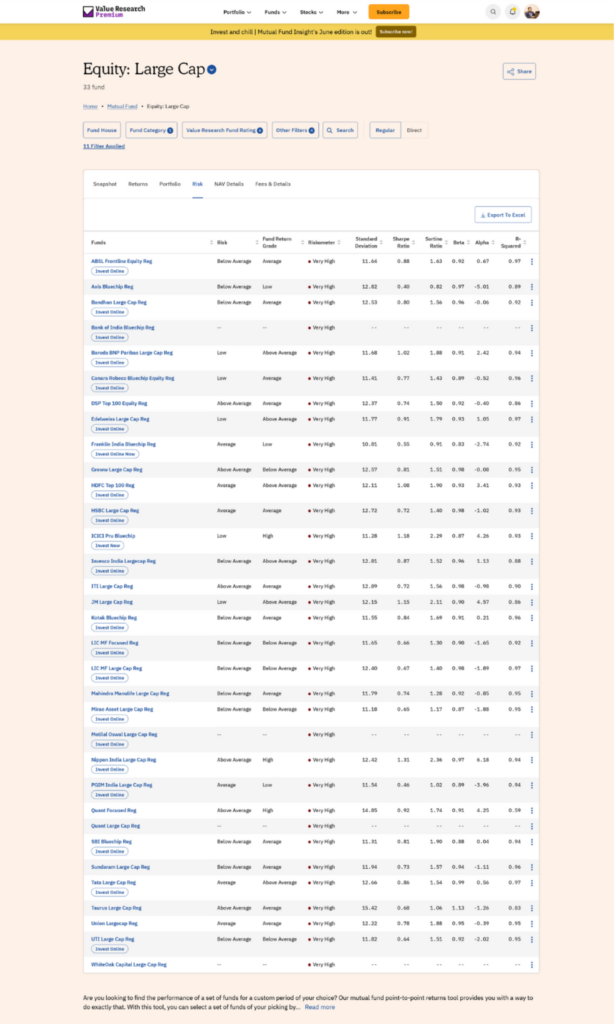Open three-dot menu for Axis Bluechip Reg

pyautogui.click(x=532, y=287)
